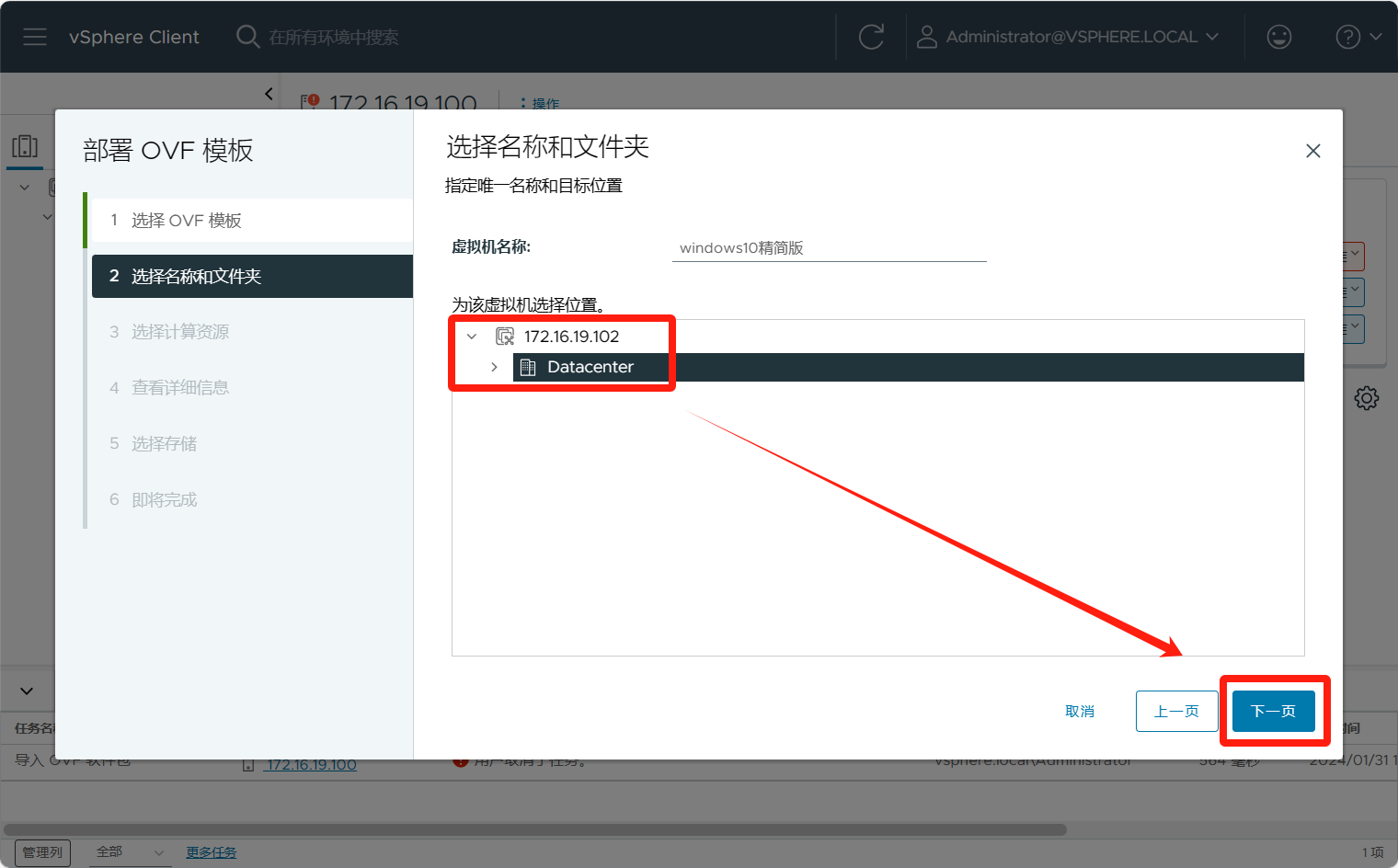Click the 虚拟机名称 input field
The height and width of the screenshot is (868, 1398).
[x=829, y=248]
